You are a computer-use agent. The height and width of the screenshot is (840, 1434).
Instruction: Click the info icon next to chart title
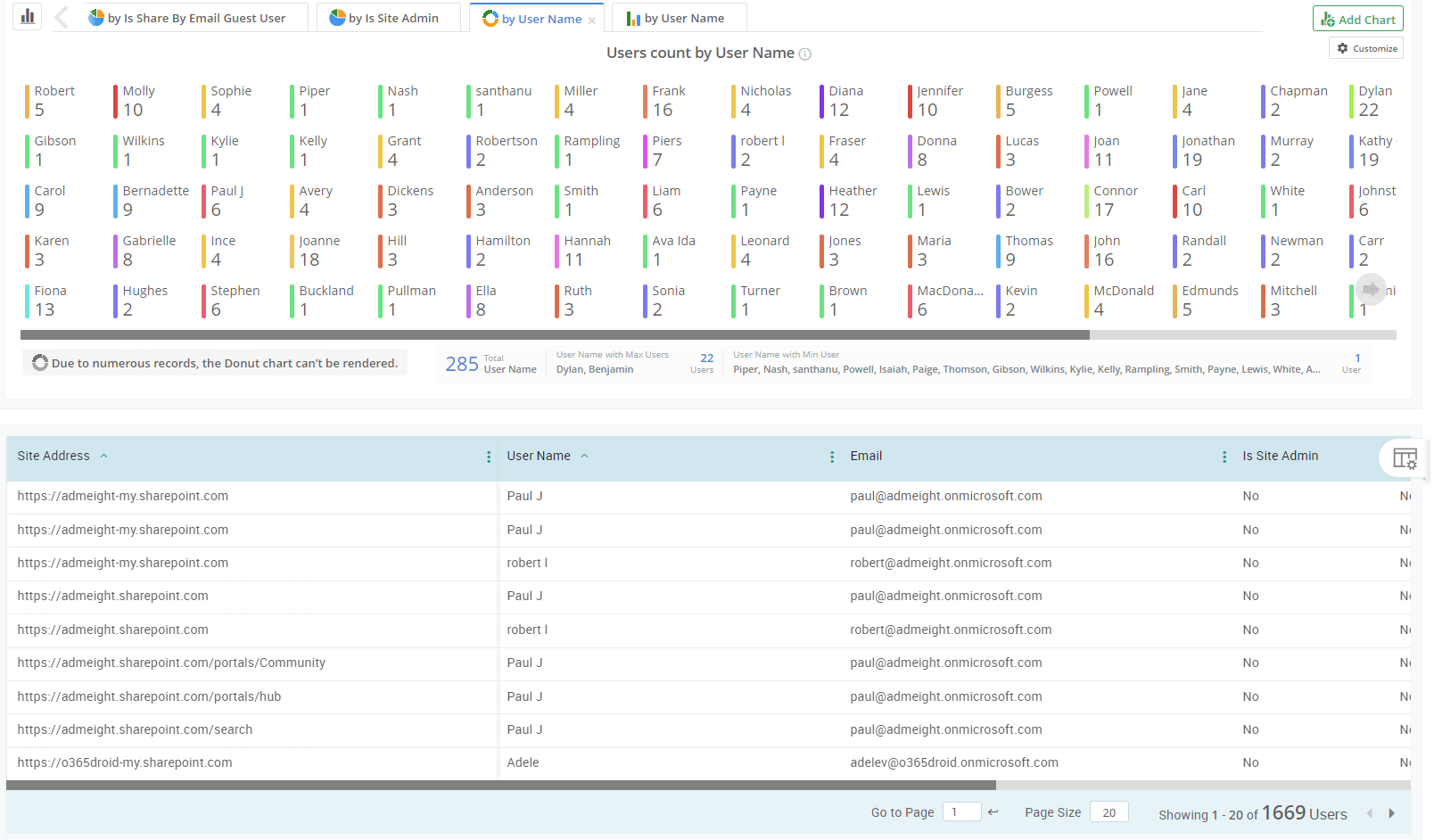click(x=804, y=54)
